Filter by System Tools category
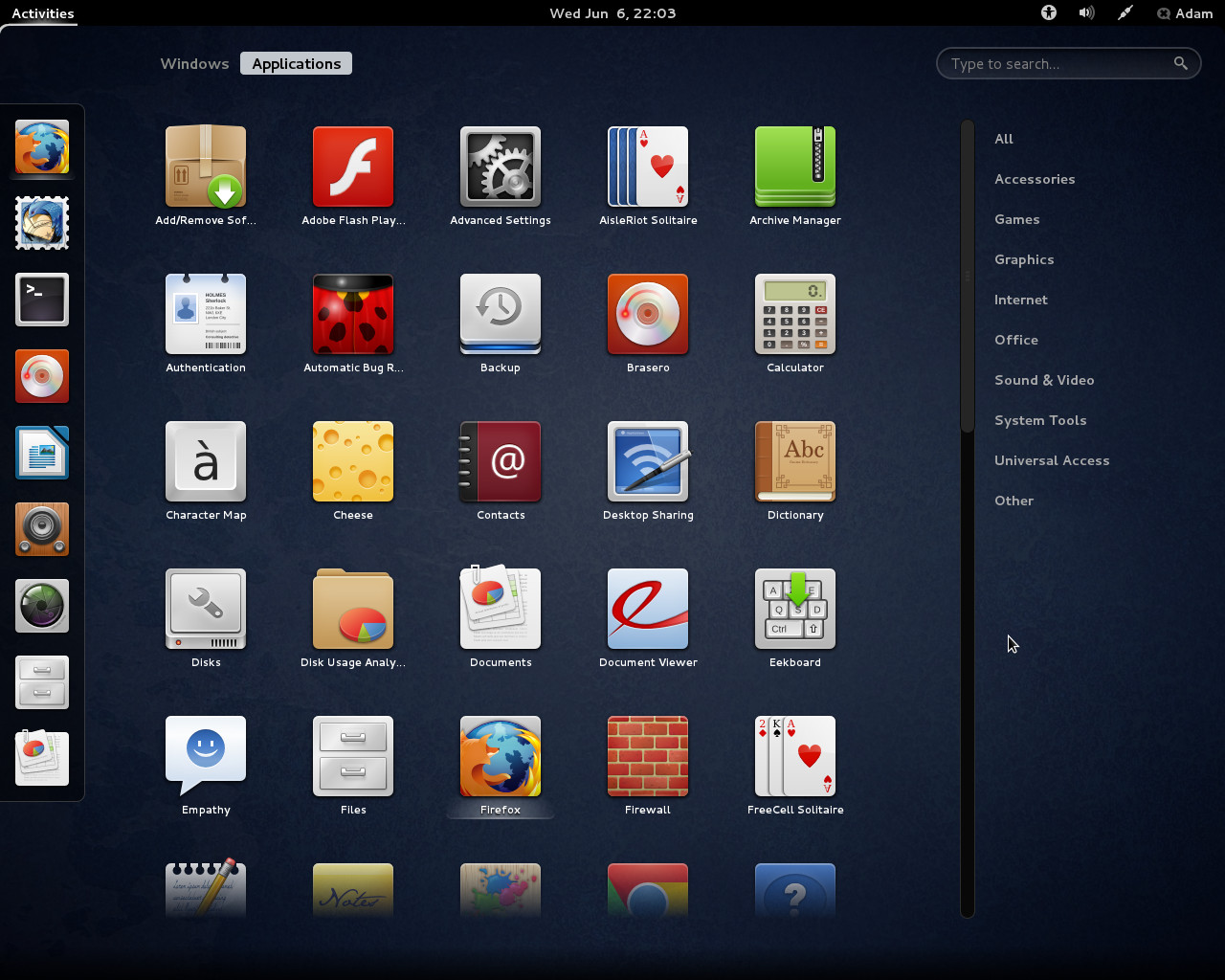The height and width of the screenshot is (980, 1225). (1040, 420)
